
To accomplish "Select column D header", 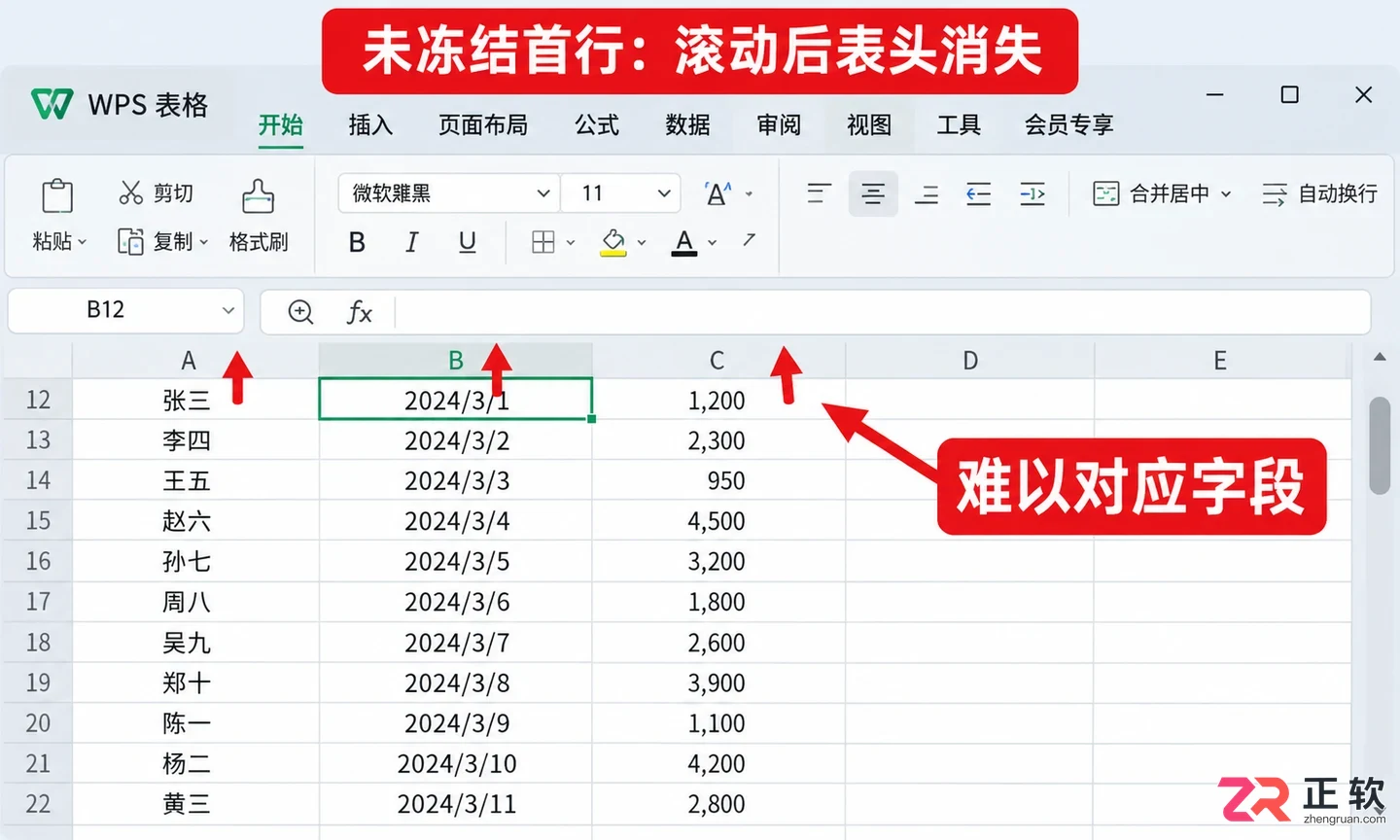I will tap(969, 361).
